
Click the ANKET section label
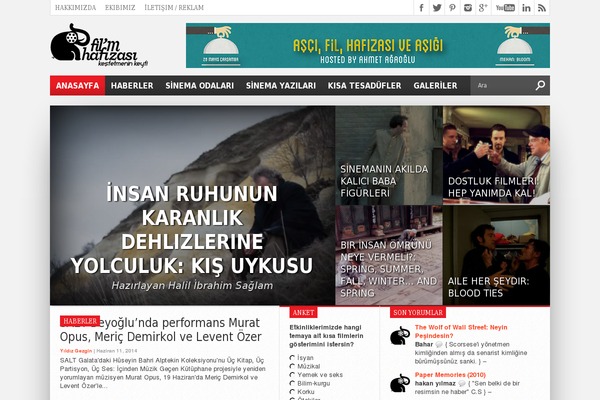303,312
